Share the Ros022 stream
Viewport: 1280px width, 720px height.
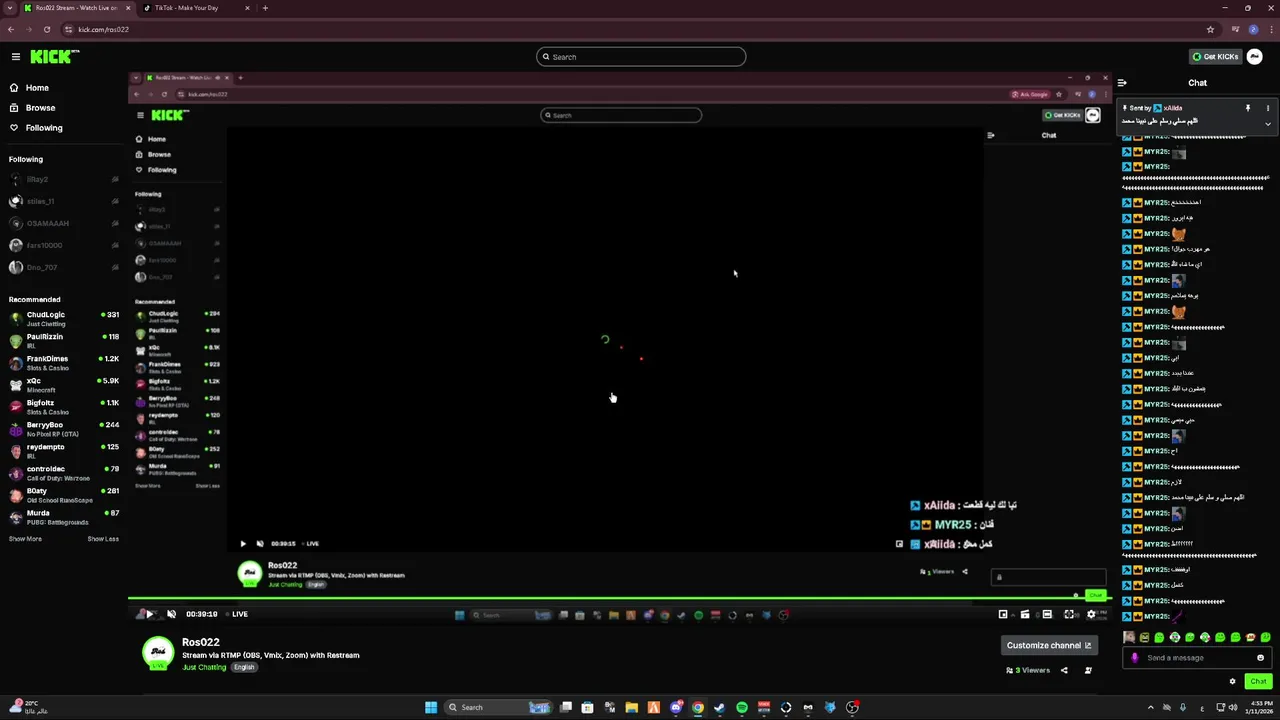[x=1064, y=671]
